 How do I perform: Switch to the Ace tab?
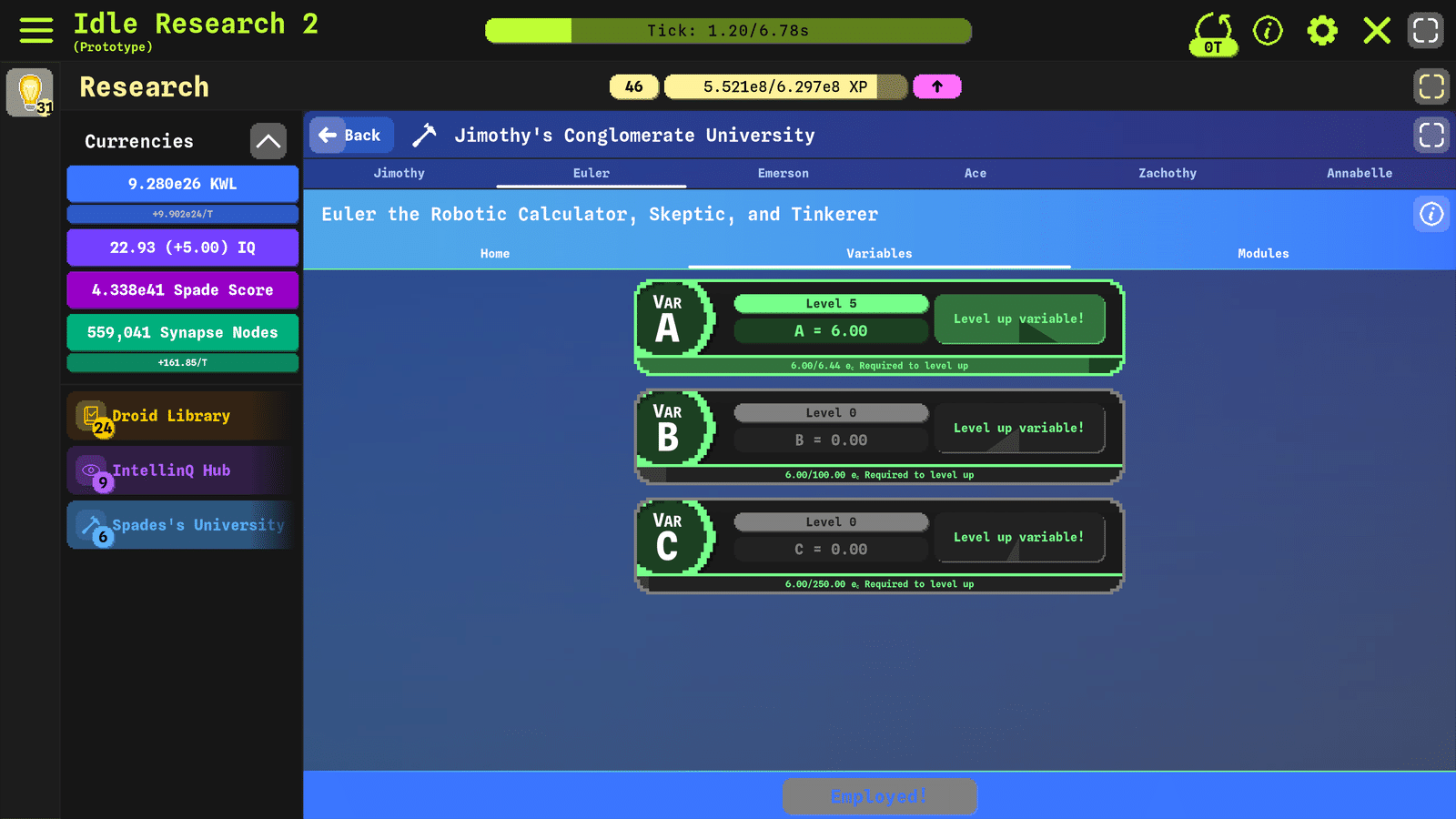(976, 173)
